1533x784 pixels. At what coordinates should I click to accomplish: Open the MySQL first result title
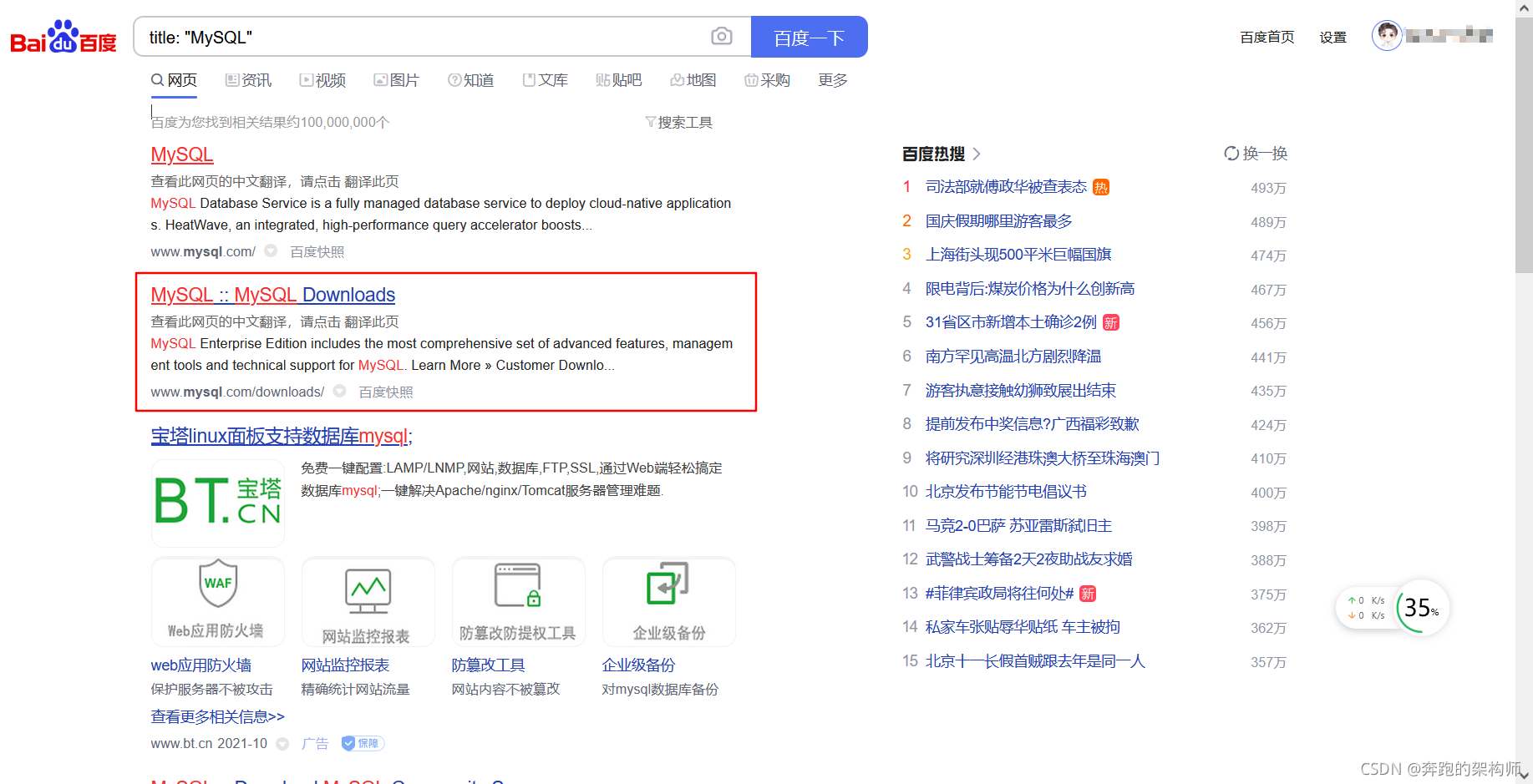tap(182, 154)
